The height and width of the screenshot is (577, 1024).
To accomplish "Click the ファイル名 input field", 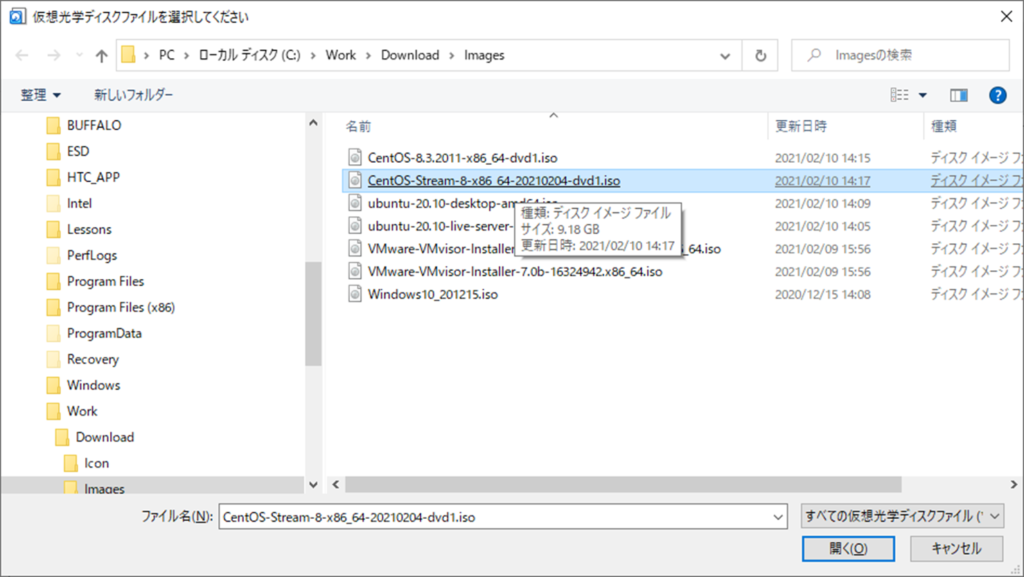I will (x=494, y=517).
